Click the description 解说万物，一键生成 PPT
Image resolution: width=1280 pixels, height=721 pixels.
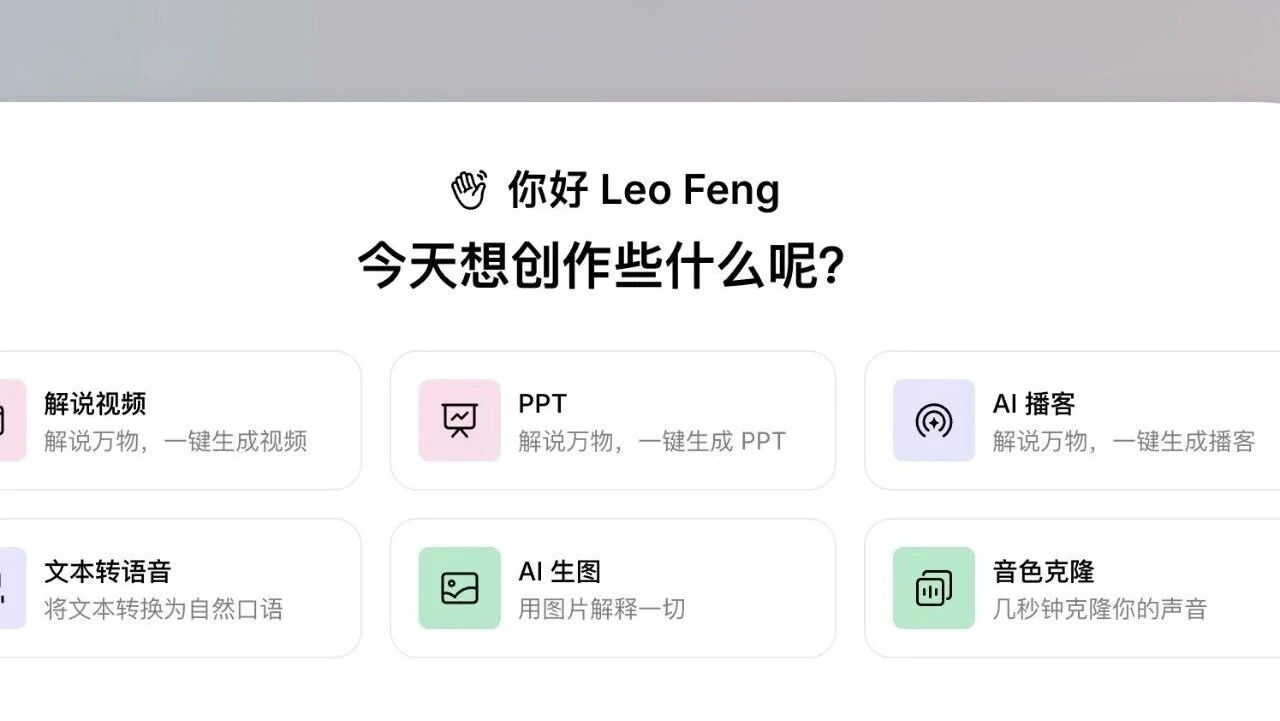(x=651, y=441)
